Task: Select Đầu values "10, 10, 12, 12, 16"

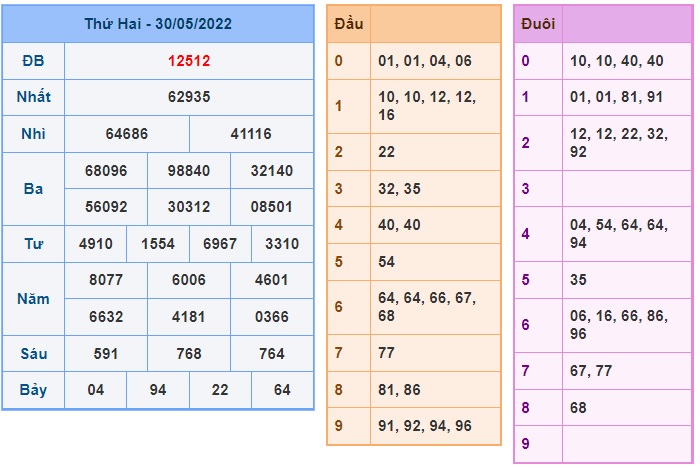Action: (x=427, y=106)
